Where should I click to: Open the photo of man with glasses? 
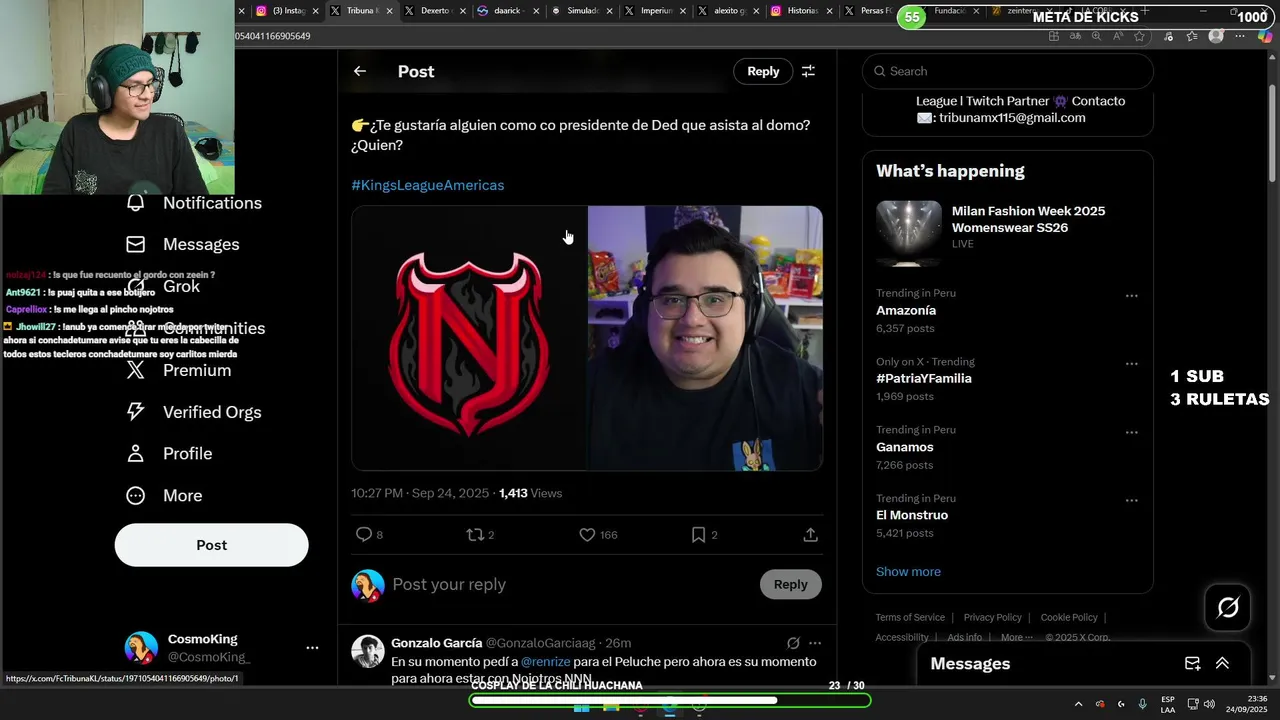pyautogui.click(x=705, y=338)
